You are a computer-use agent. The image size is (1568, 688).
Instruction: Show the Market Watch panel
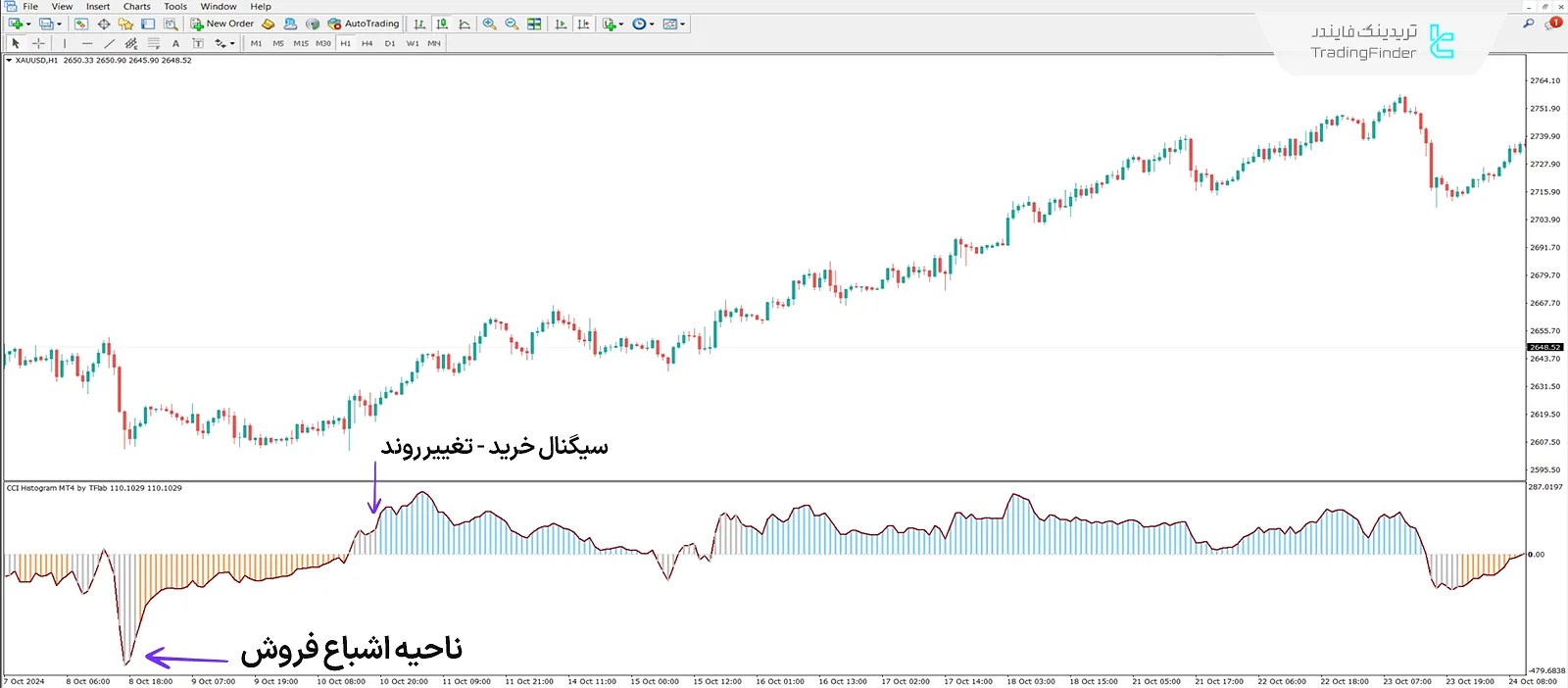pyautogui.click(x=81, y=24)
